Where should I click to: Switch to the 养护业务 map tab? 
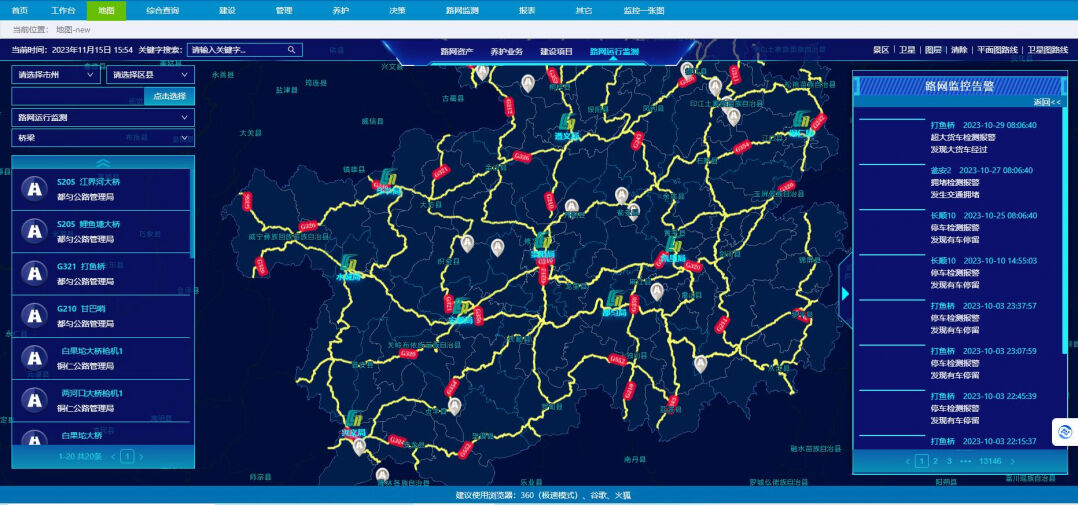point(507,52)
